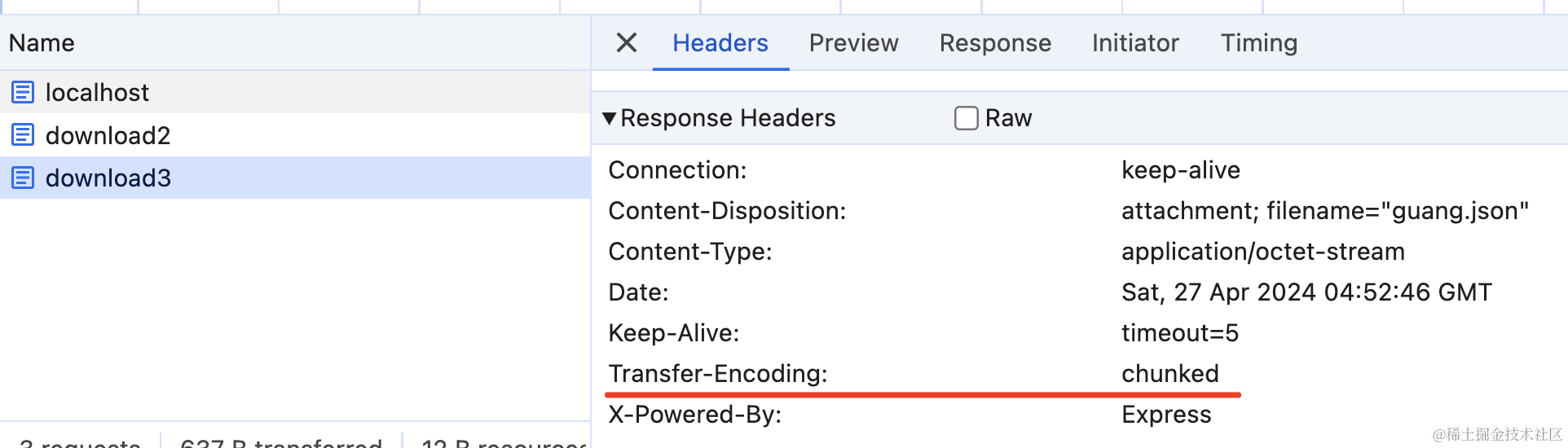Click the Name column header

click(42, 42)
